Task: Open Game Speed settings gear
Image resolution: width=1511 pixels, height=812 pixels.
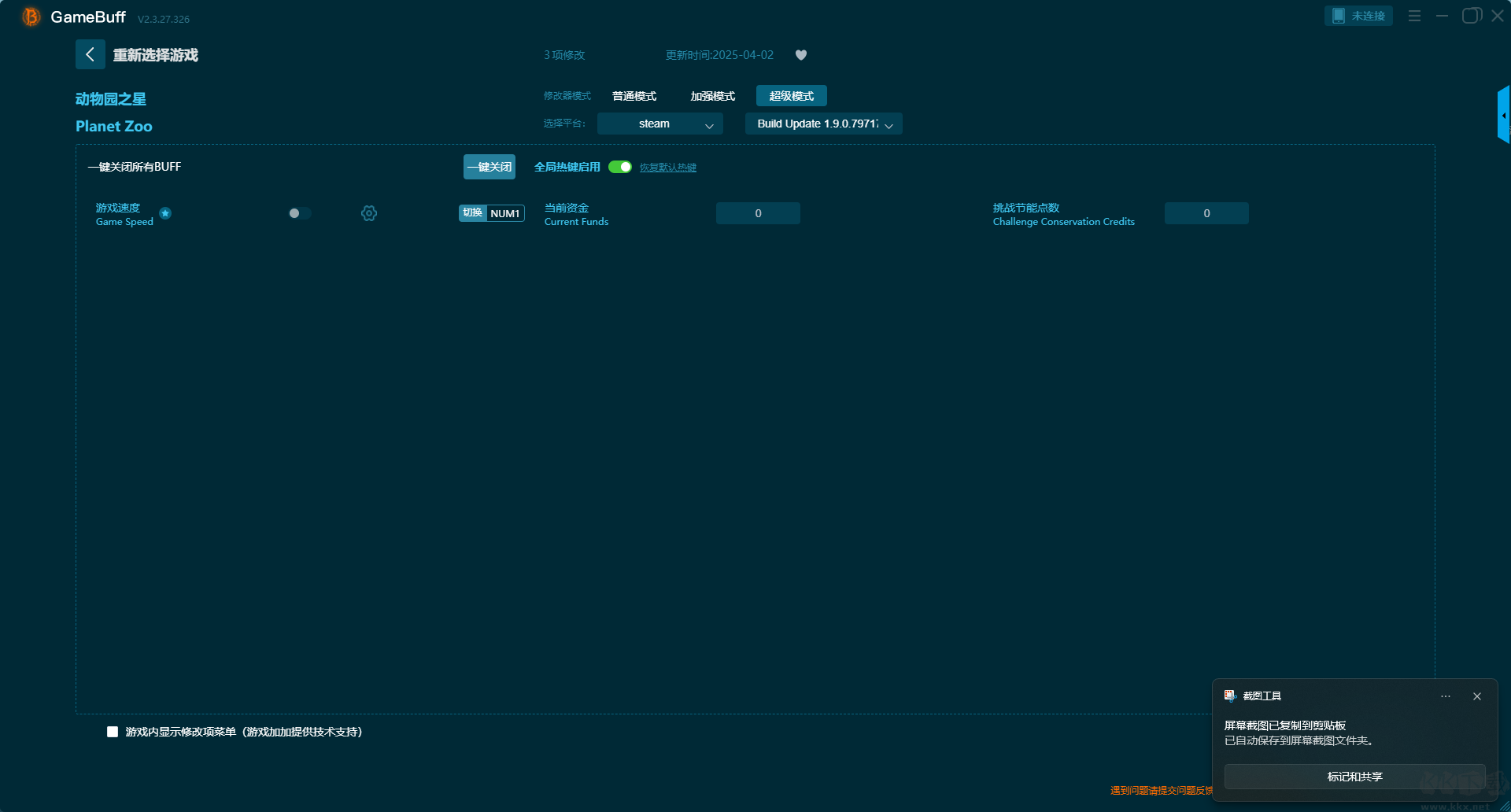Action: [369, 213]
